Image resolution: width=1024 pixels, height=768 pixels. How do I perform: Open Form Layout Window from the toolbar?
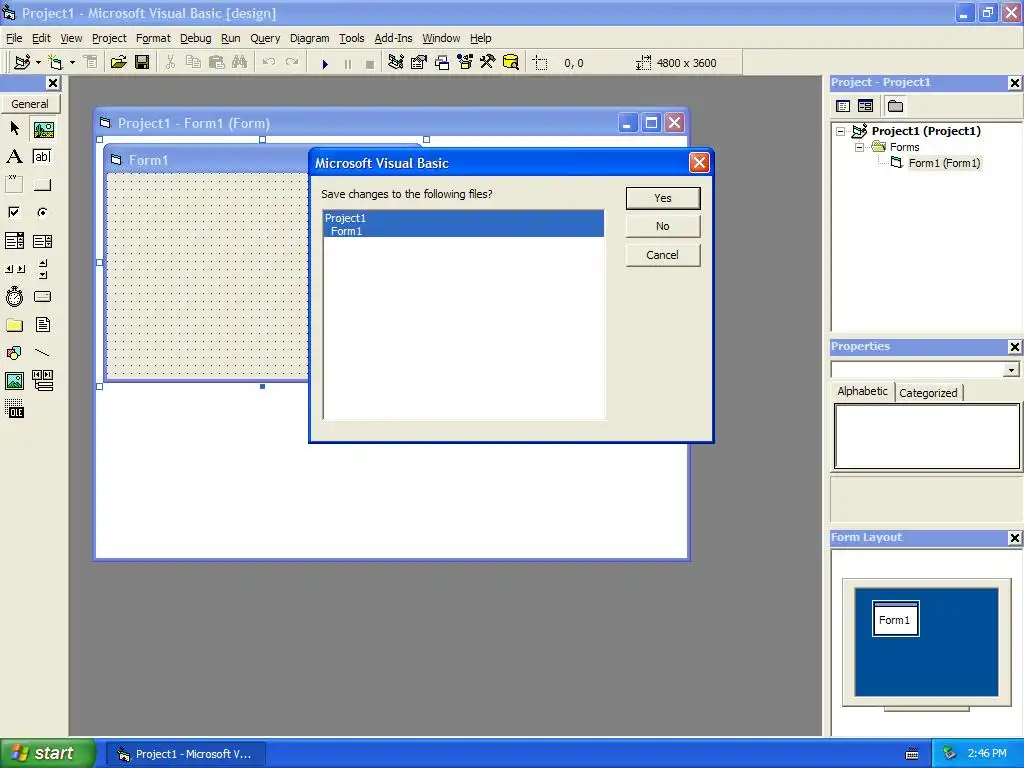pos(442,63)
